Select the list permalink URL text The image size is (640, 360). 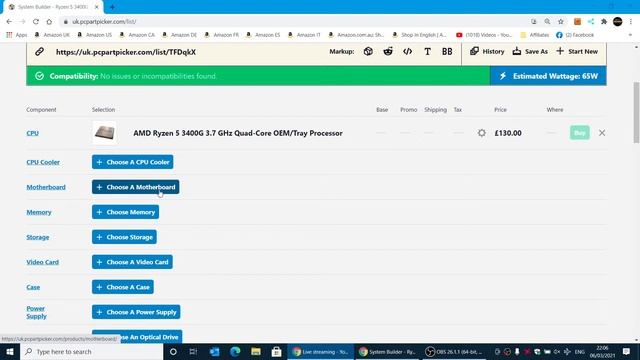(126, 52)
